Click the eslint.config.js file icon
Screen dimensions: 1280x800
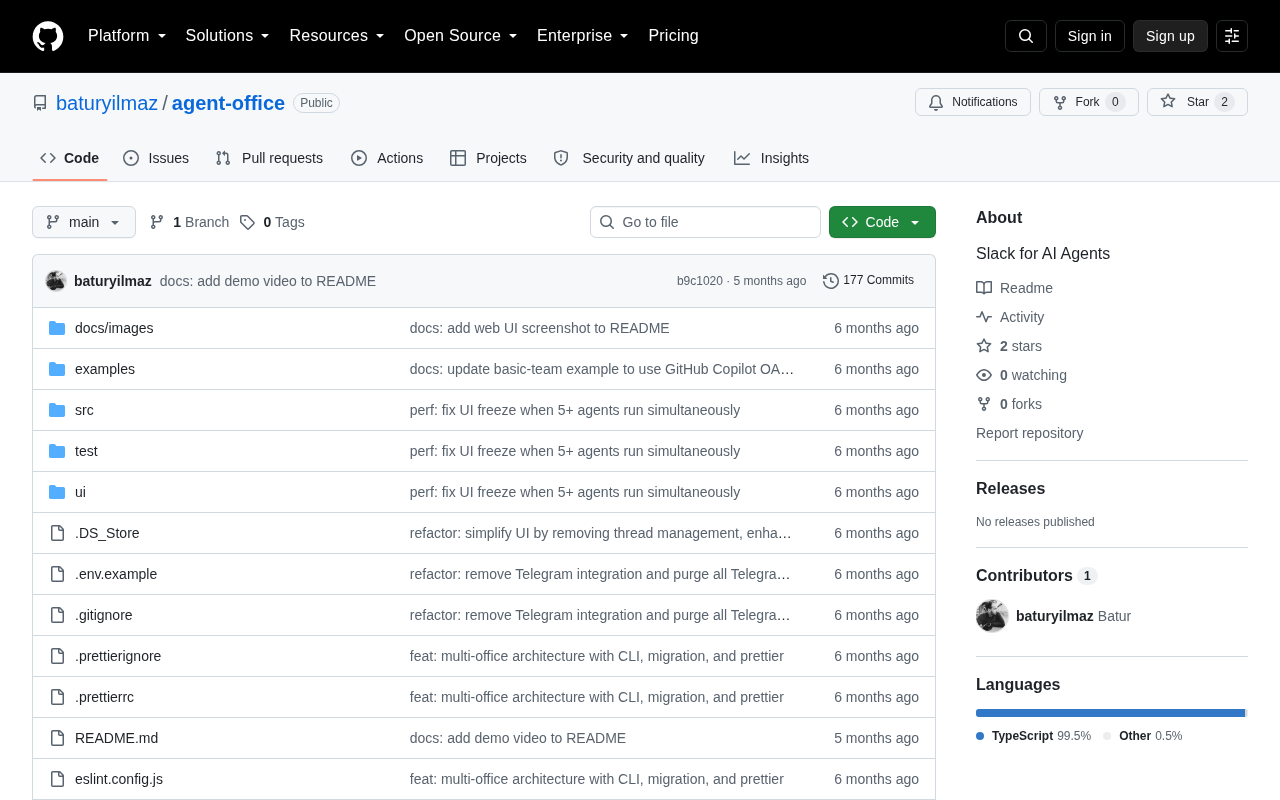click(x=57, y=779)
